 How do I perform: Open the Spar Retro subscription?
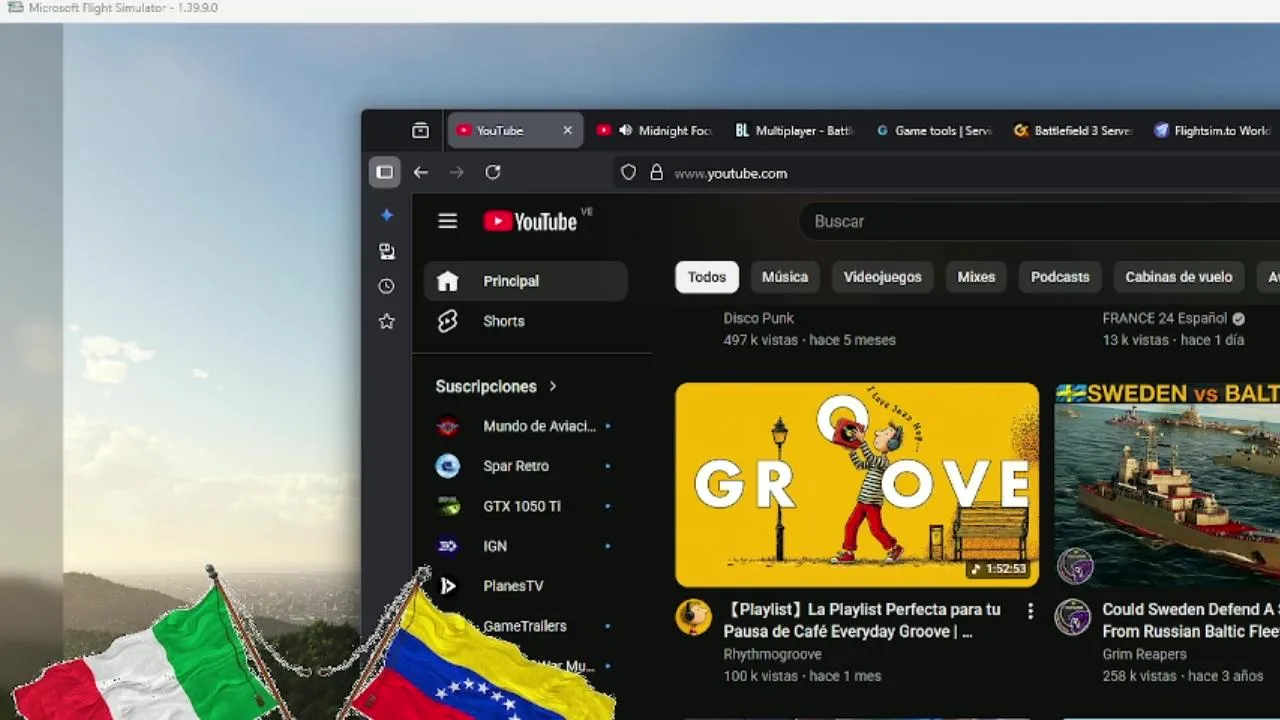[526, 466]
